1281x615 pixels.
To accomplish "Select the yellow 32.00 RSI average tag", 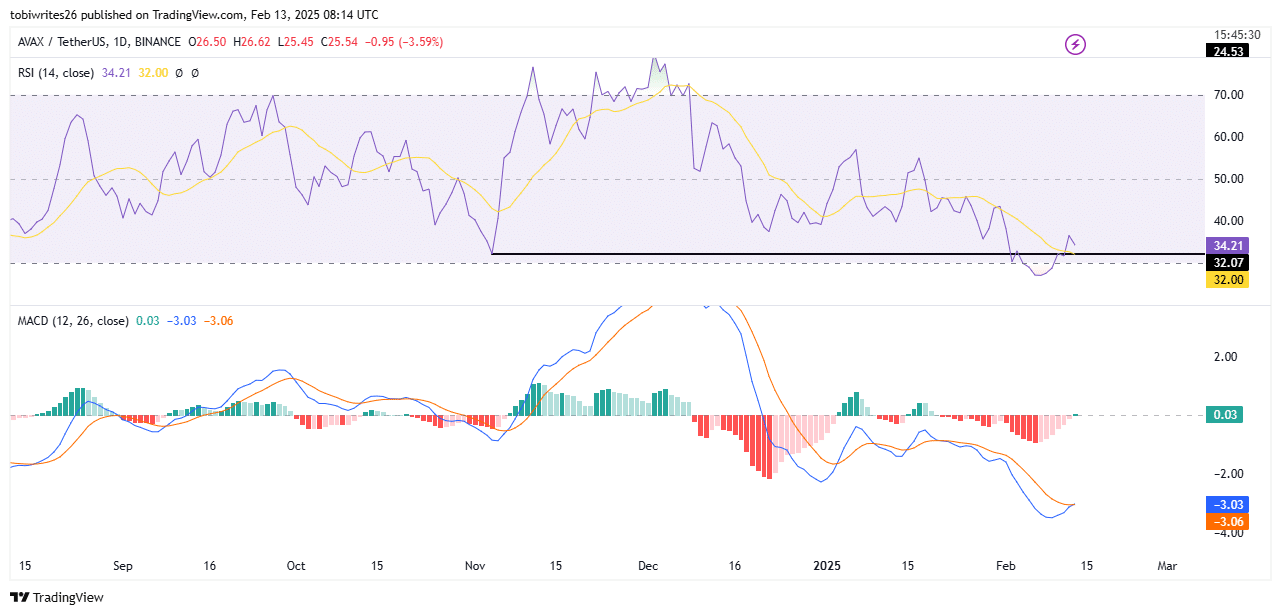I will [1227, 280].
